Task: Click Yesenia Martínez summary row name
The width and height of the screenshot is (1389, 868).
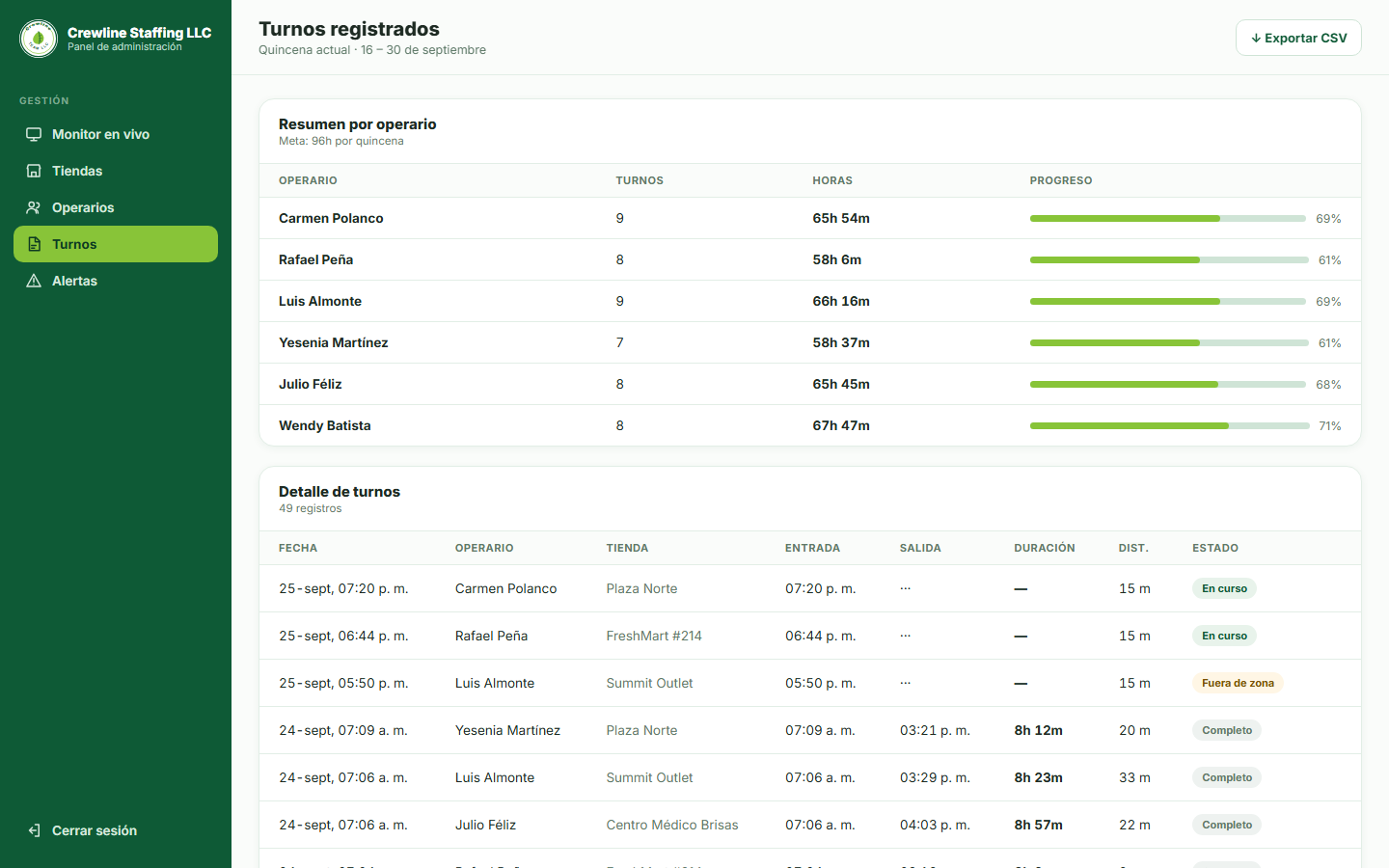Action: (334, 342)
